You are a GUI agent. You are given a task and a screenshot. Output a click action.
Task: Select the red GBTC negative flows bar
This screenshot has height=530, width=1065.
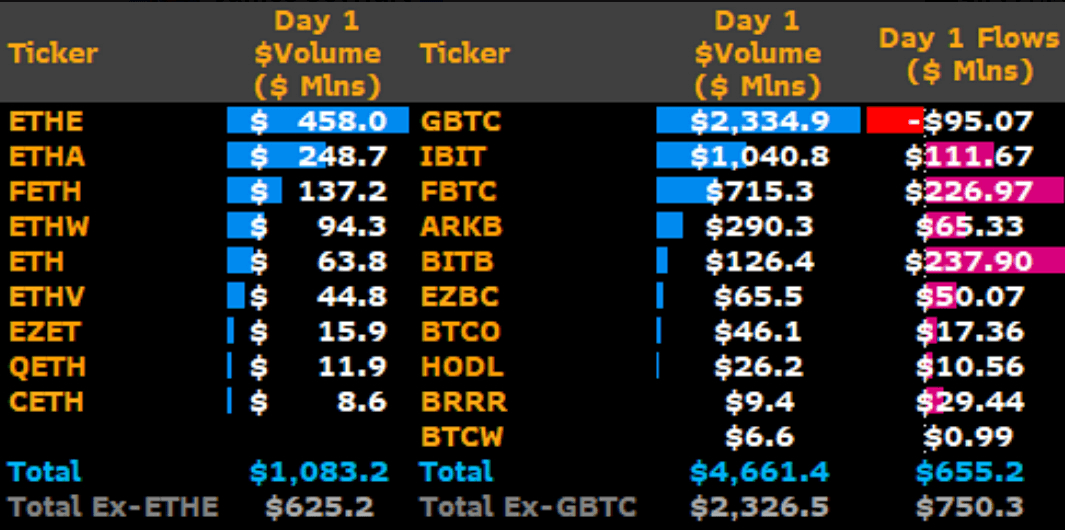tap(893, 122)
